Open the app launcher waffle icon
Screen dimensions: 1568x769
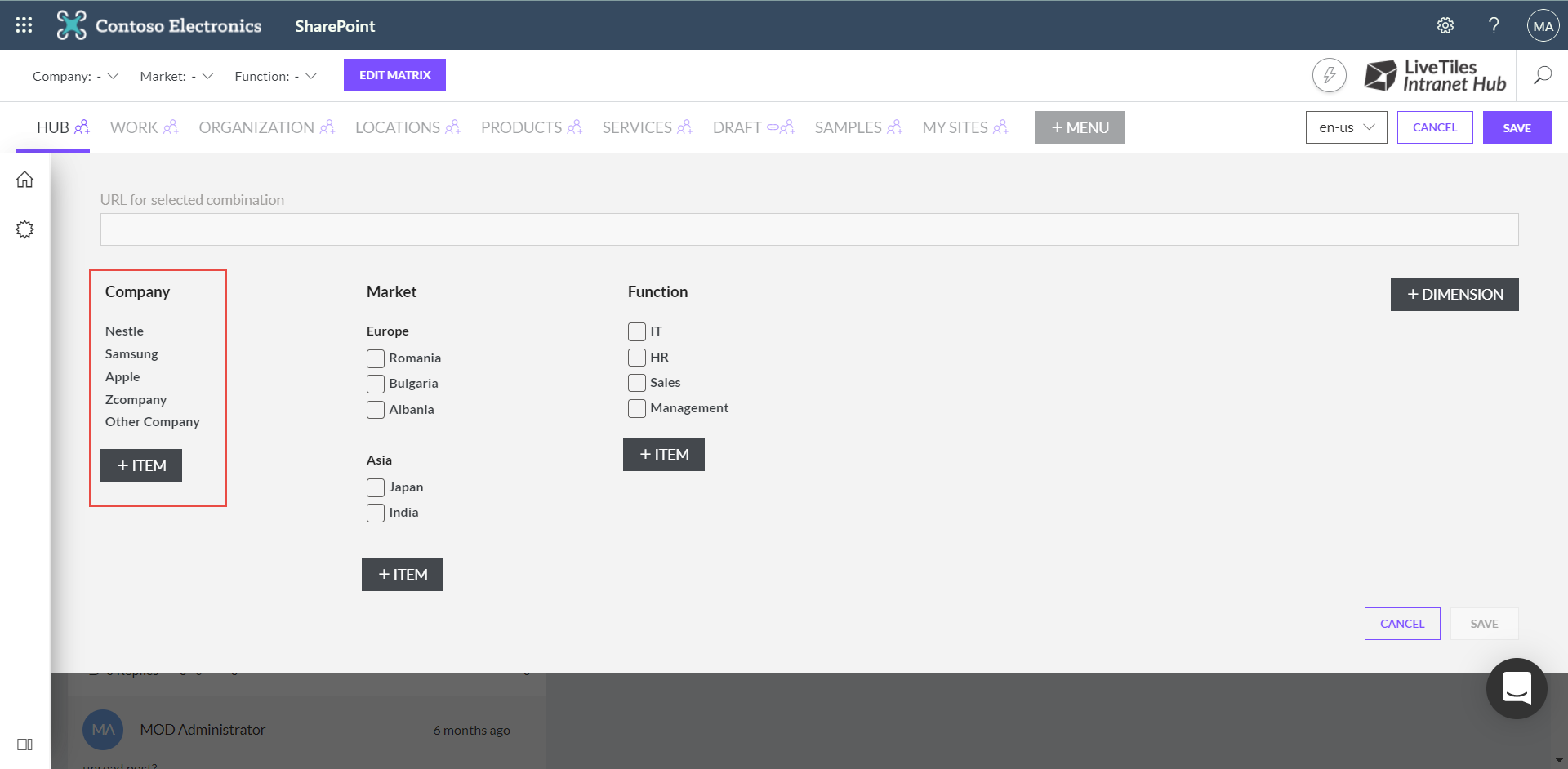click(x=24, y=25)
